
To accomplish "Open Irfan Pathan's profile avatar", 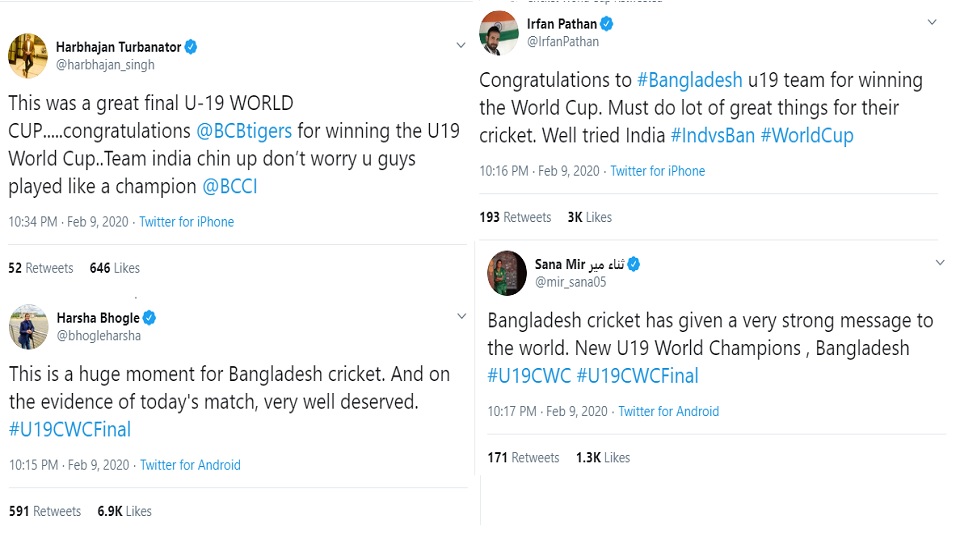I will point(499,32).
